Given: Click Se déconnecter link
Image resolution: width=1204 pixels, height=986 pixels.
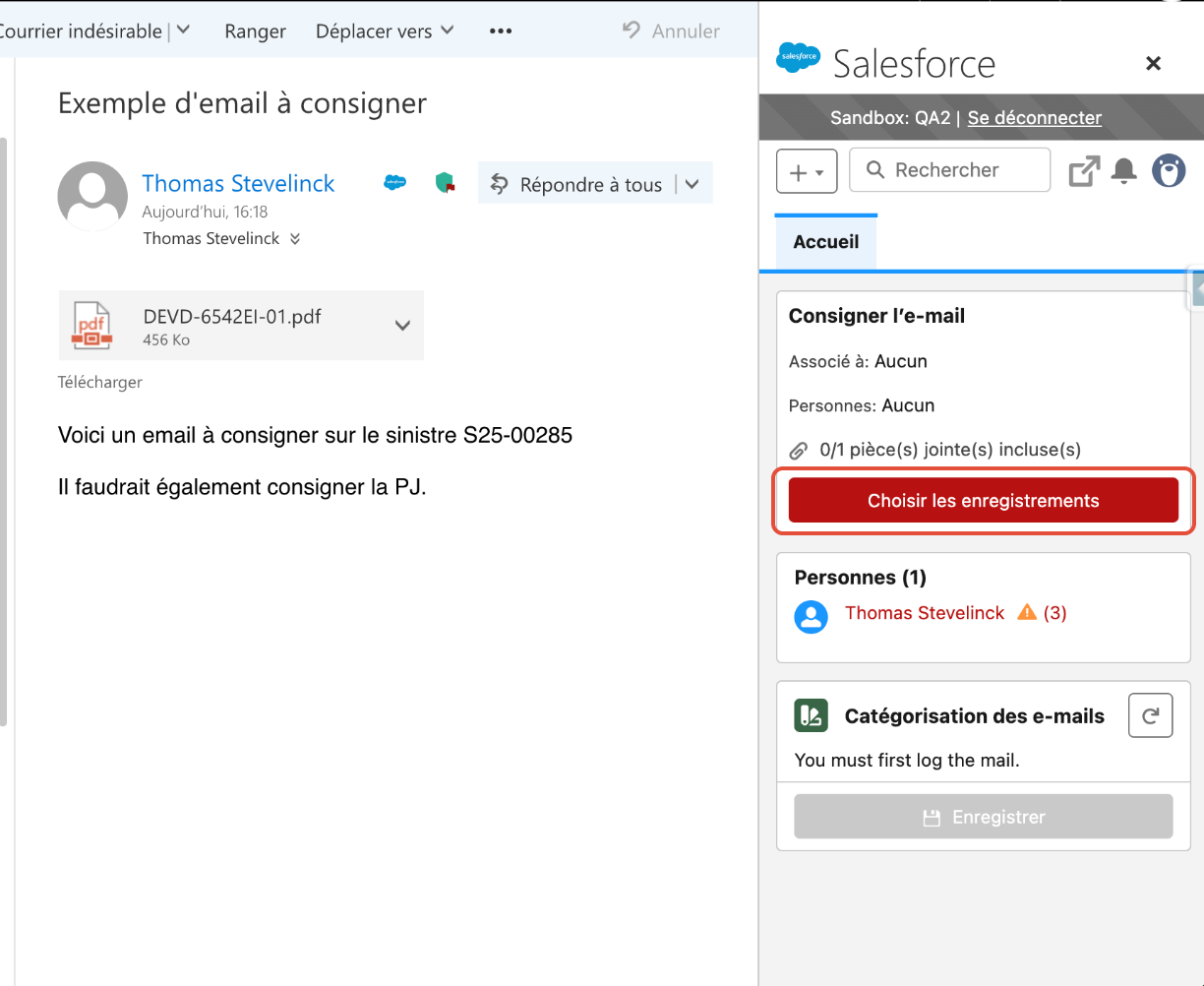Looking at the screenshot, I should [1035, 118].
